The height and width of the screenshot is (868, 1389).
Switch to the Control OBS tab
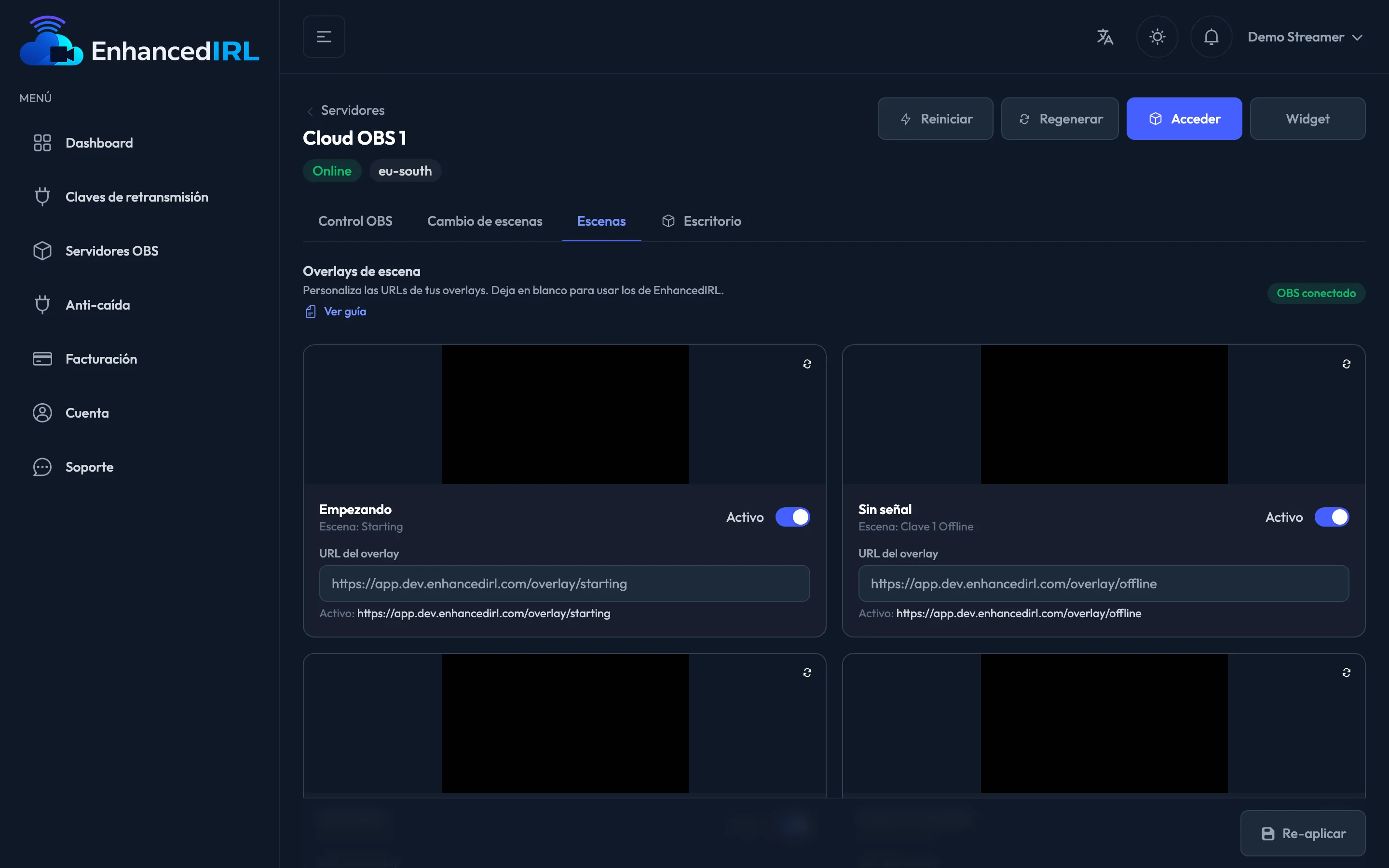tap(355, 221)
